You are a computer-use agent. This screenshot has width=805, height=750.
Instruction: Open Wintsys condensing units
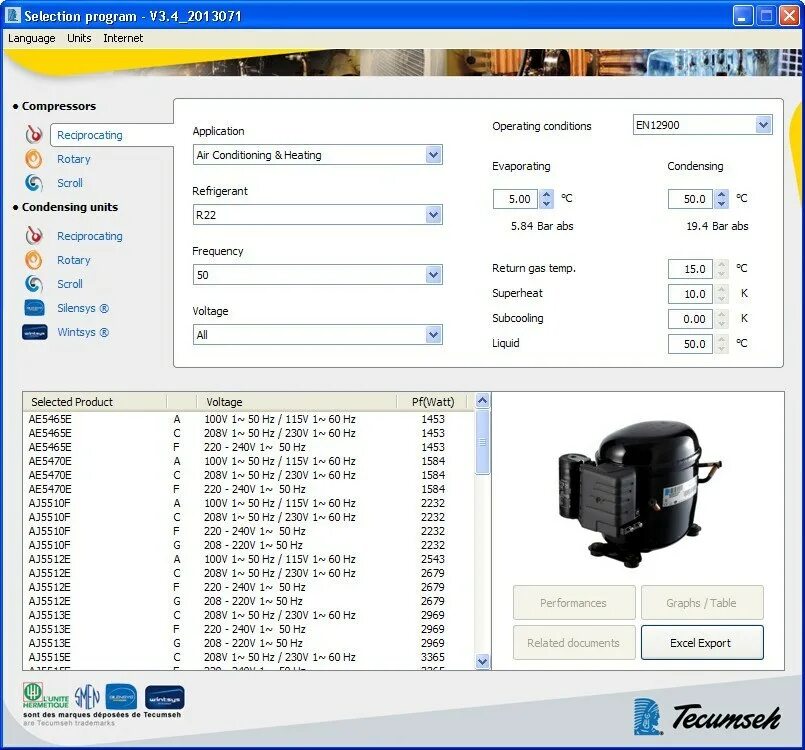[83, 332]
